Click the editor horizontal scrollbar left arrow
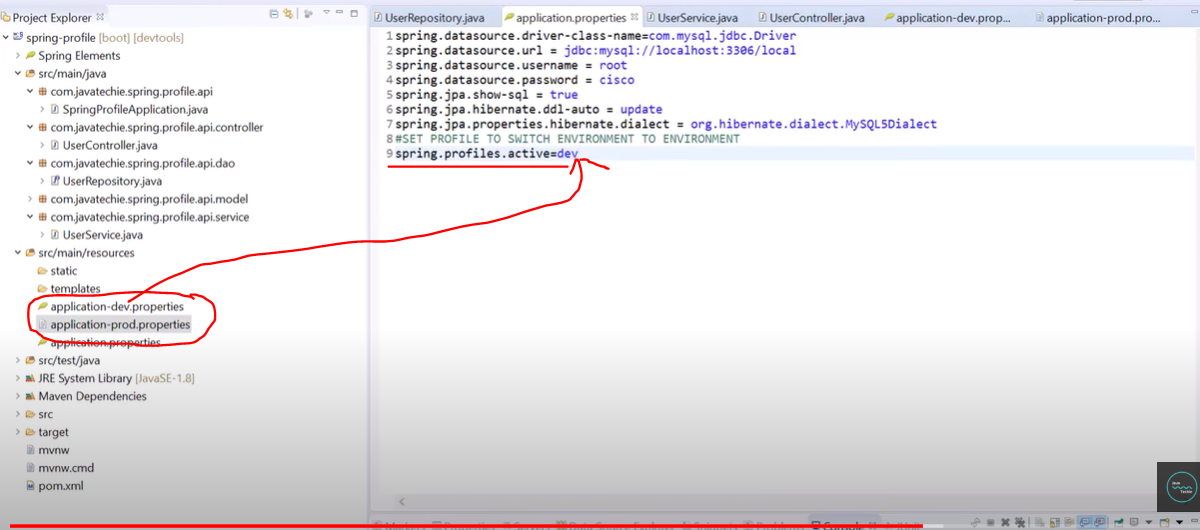Viewport: 1200px width, 530px height. tap(402, 501)
